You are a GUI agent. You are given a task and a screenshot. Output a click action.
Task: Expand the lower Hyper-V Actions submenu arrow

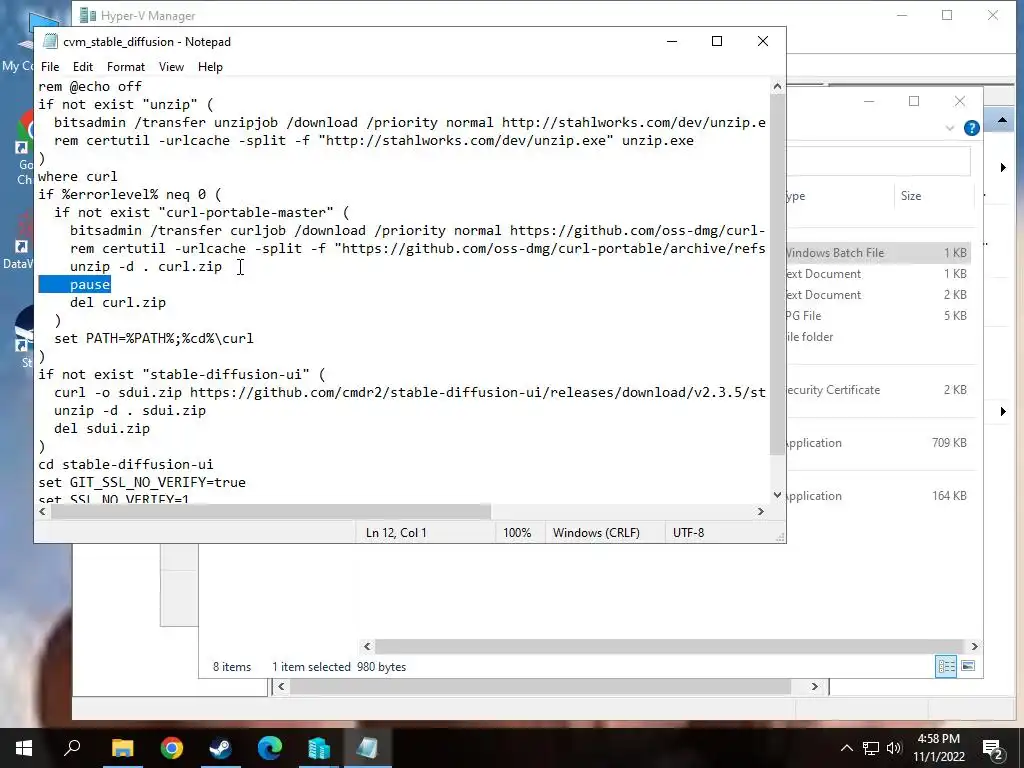1003,411
